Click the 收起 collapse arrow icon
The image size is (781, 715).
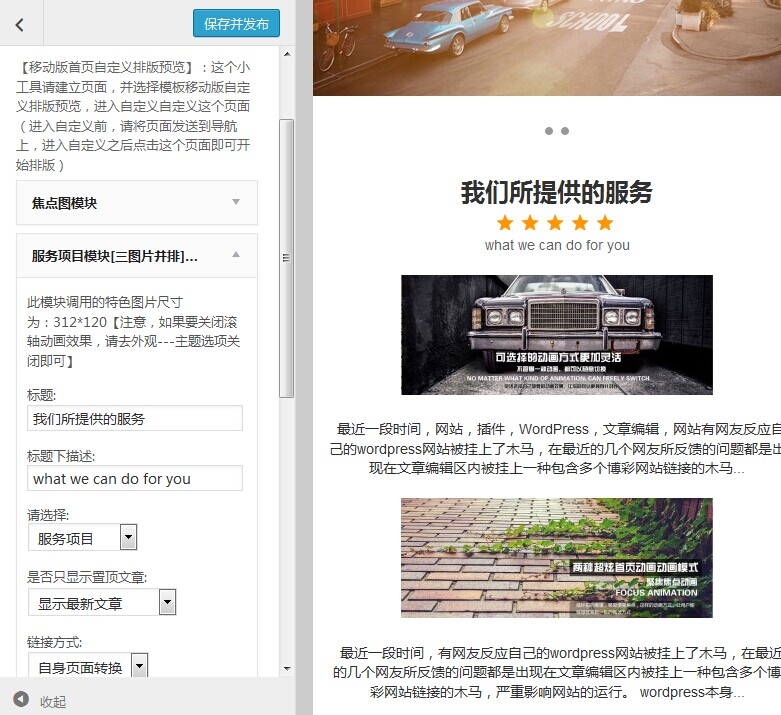point(21,699)
